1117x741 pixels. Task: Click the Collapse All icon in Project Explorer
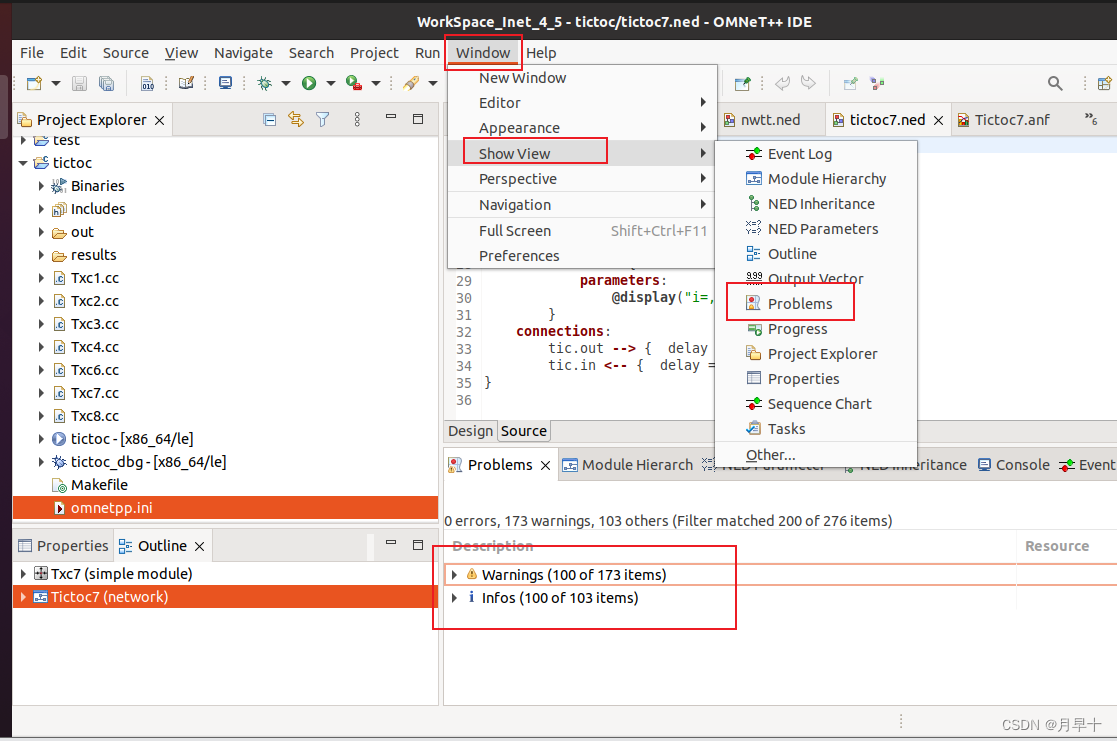tap(269, 120)
